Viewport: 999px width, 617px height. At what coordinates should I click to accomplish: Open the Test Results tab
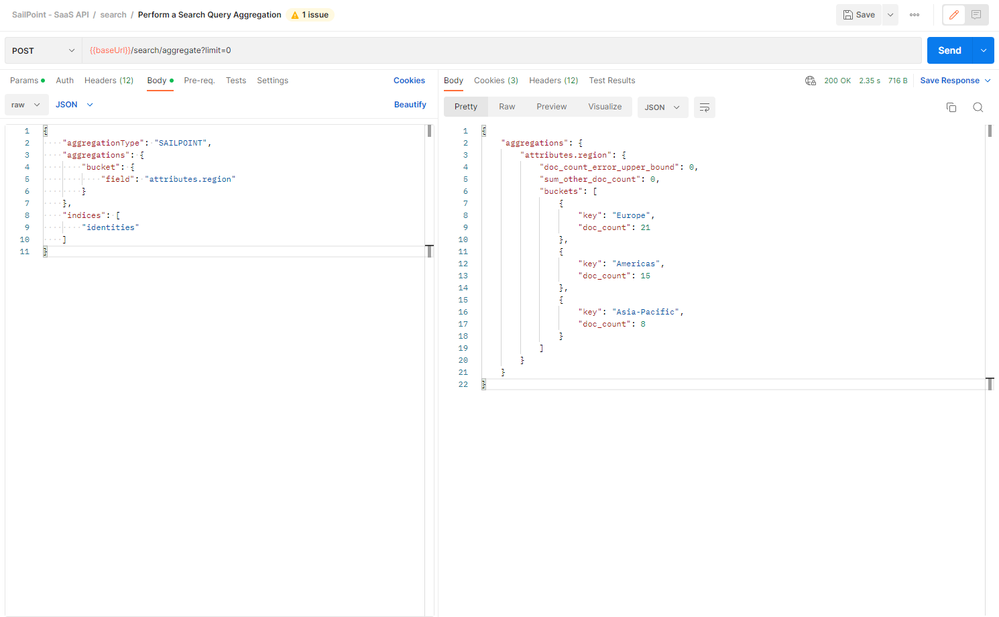tap(612, 81)
